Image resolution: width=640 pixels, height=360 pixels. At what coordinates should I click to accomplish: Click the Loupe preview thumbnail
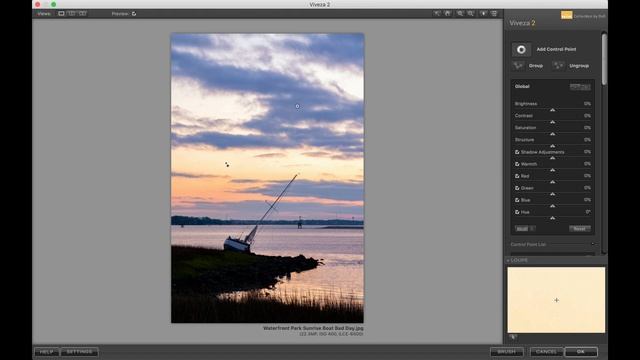[x=556, y=300]
